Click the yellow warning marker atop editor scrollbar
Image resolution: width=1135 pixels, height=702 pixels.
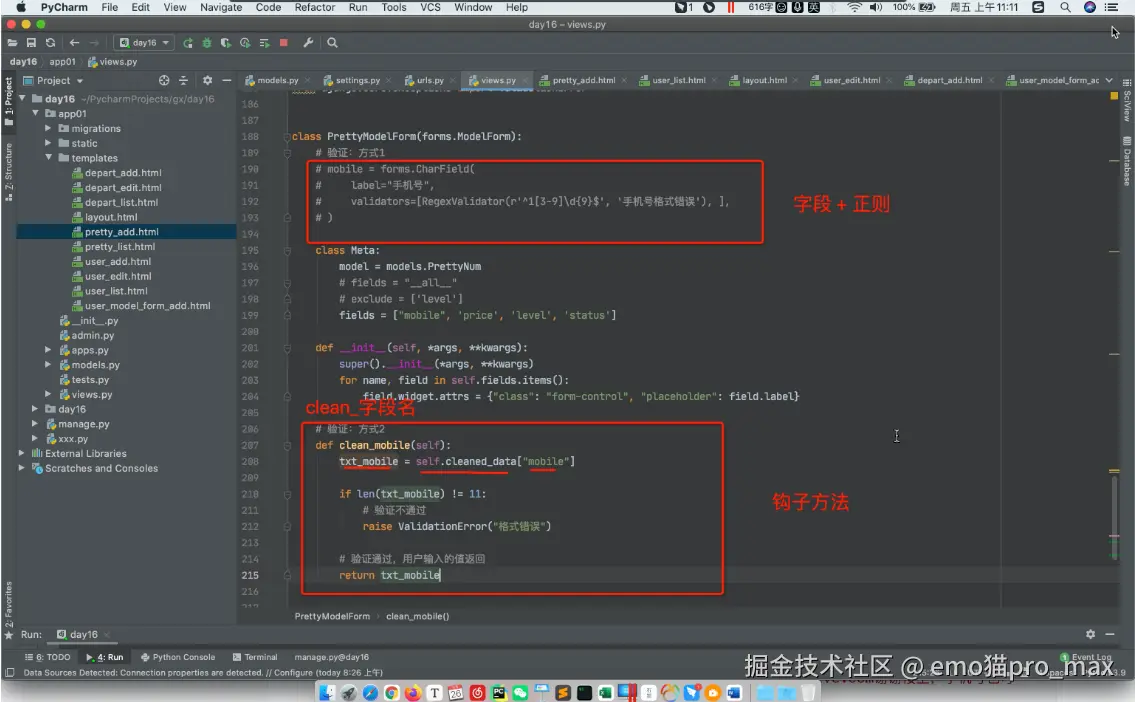(x=1114, y=96)
